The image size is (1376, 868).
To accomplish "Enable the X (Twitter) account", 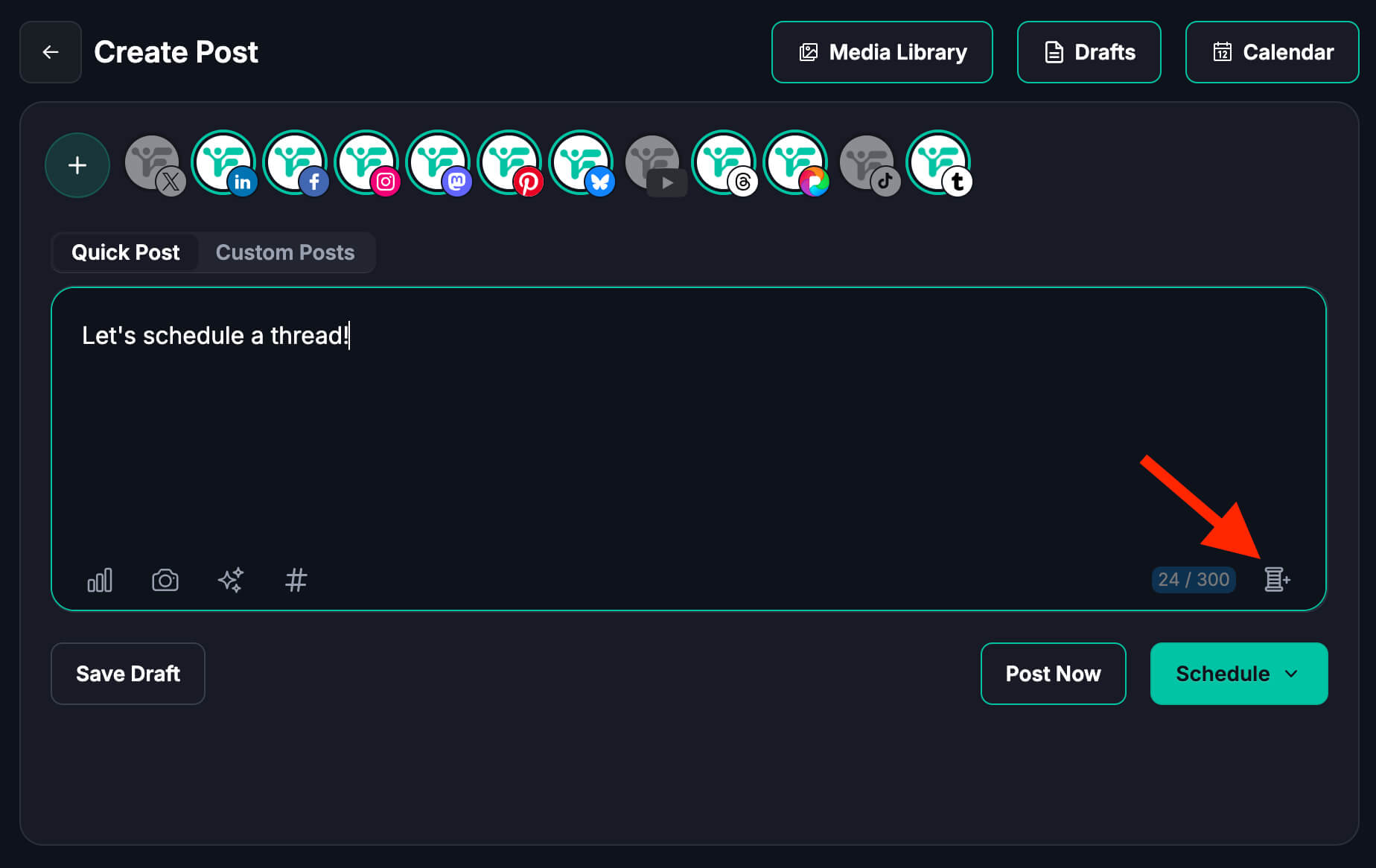I will pyautogui.click(x=153, y=164).
